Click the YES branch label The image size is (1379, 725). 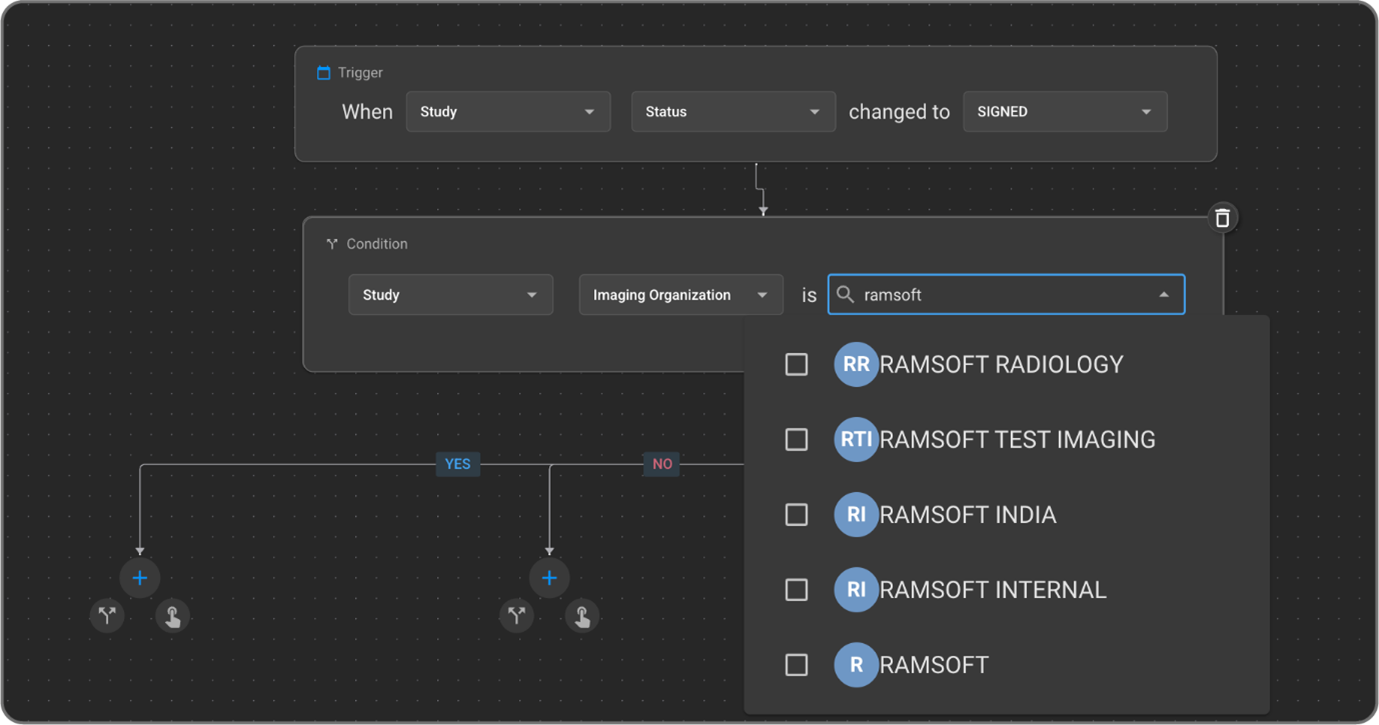[x=457, y=464]
